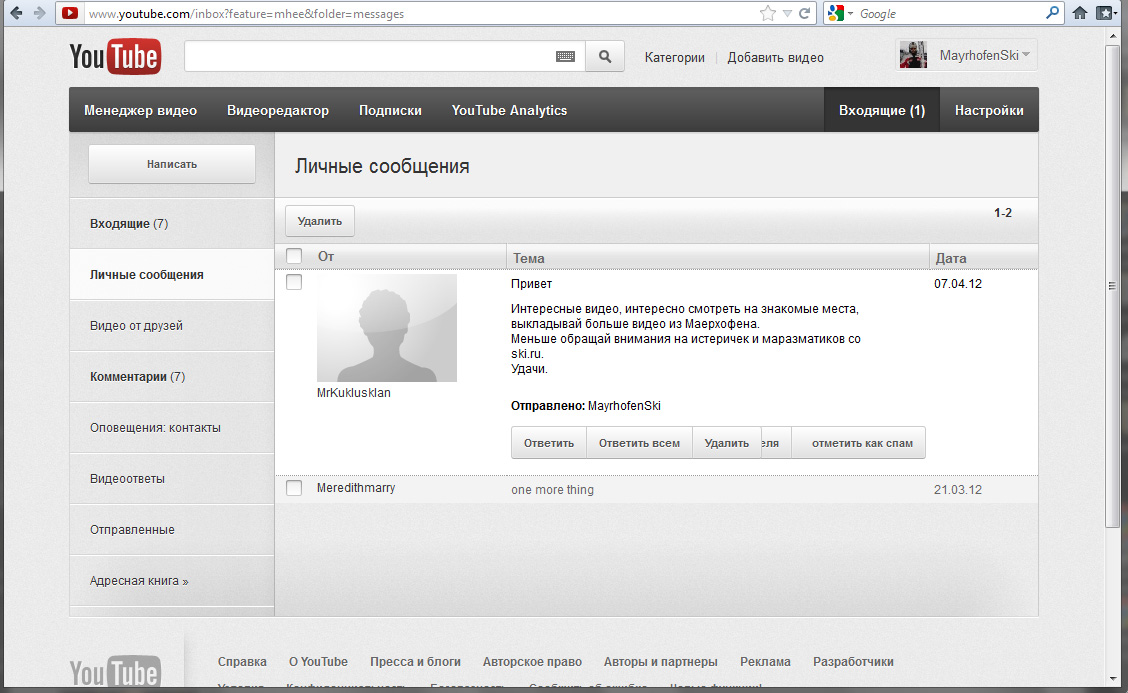1128x693 pixels.
Task: Go to the browser home page icon
Action: 1080,13
